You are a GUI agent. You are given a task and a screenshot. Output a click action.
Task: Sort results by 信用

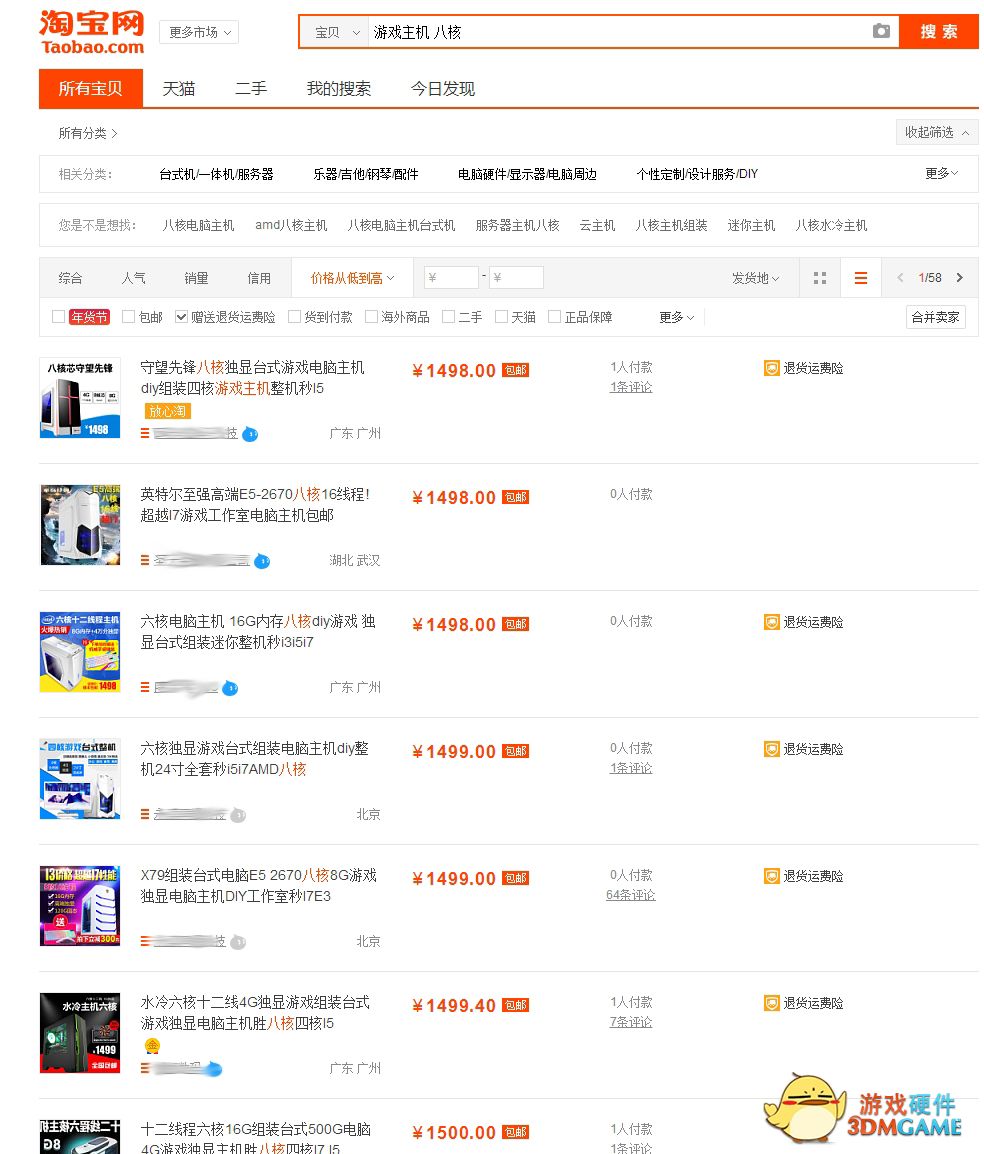(259, 278)
